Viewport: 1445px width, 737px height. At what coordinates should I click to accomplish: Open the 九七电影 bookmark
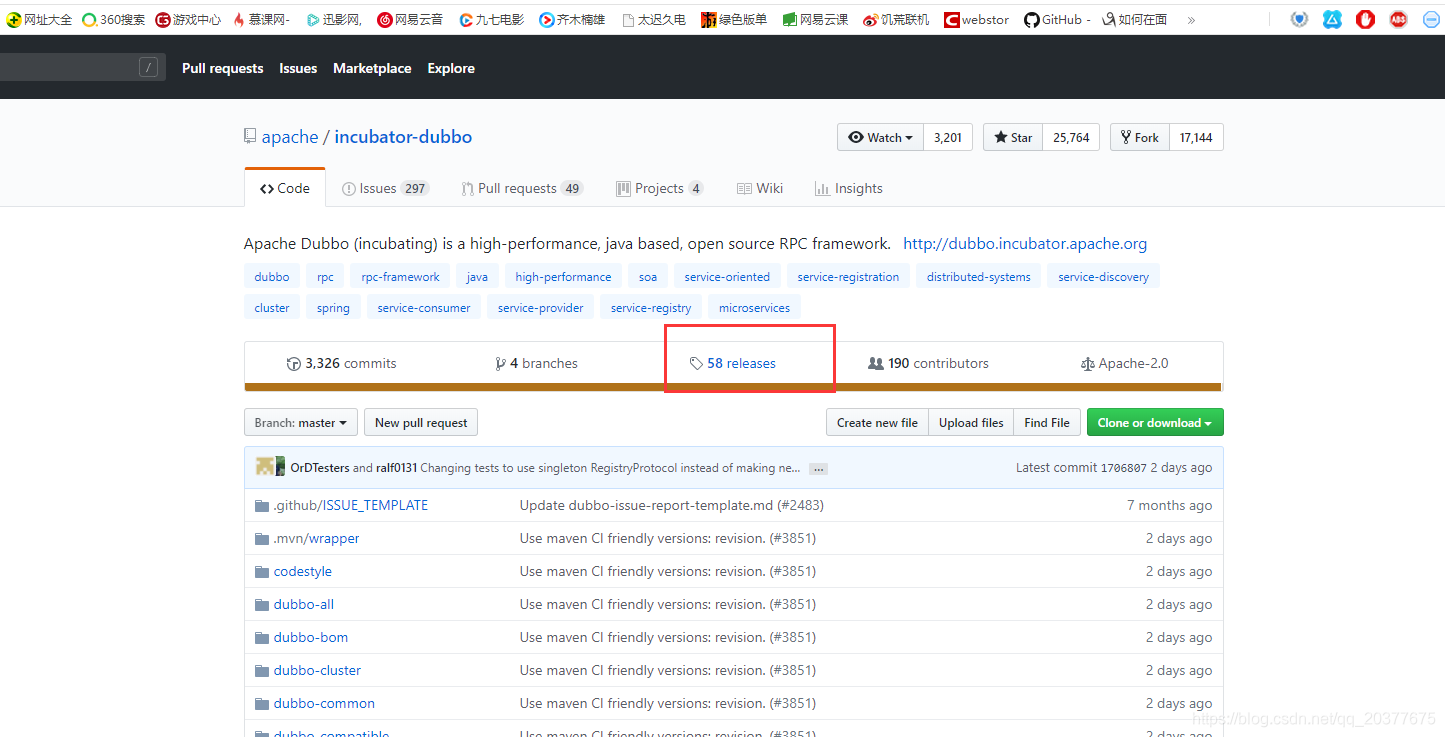(x=491, y=19)
